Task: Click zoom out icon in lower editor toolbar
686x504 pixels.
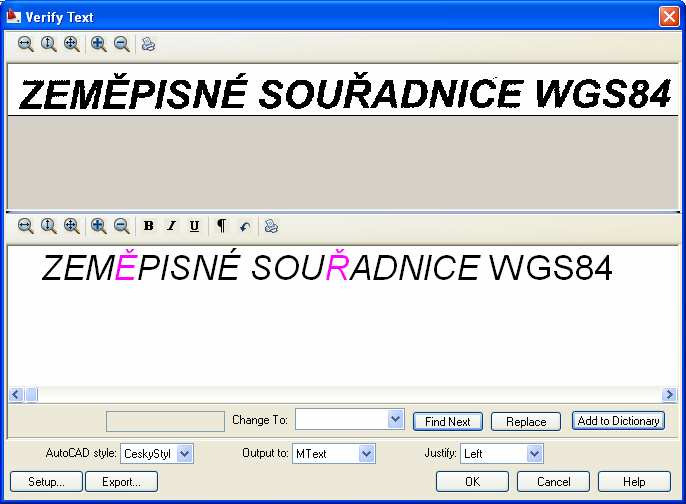Action: click(122, 226)
